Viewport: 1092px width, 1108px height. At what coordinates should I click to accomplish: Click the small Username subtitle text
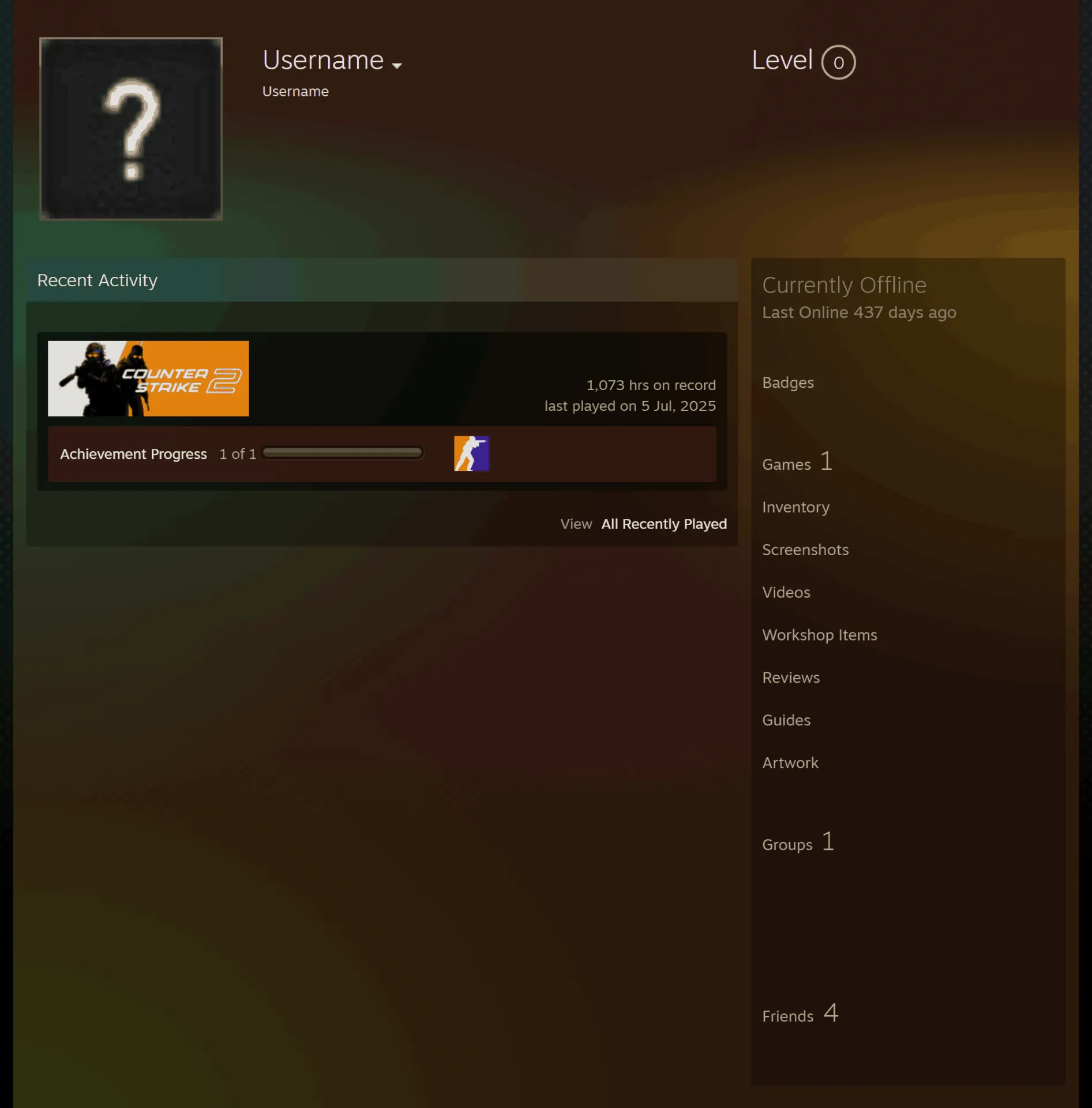pos(295,92)
